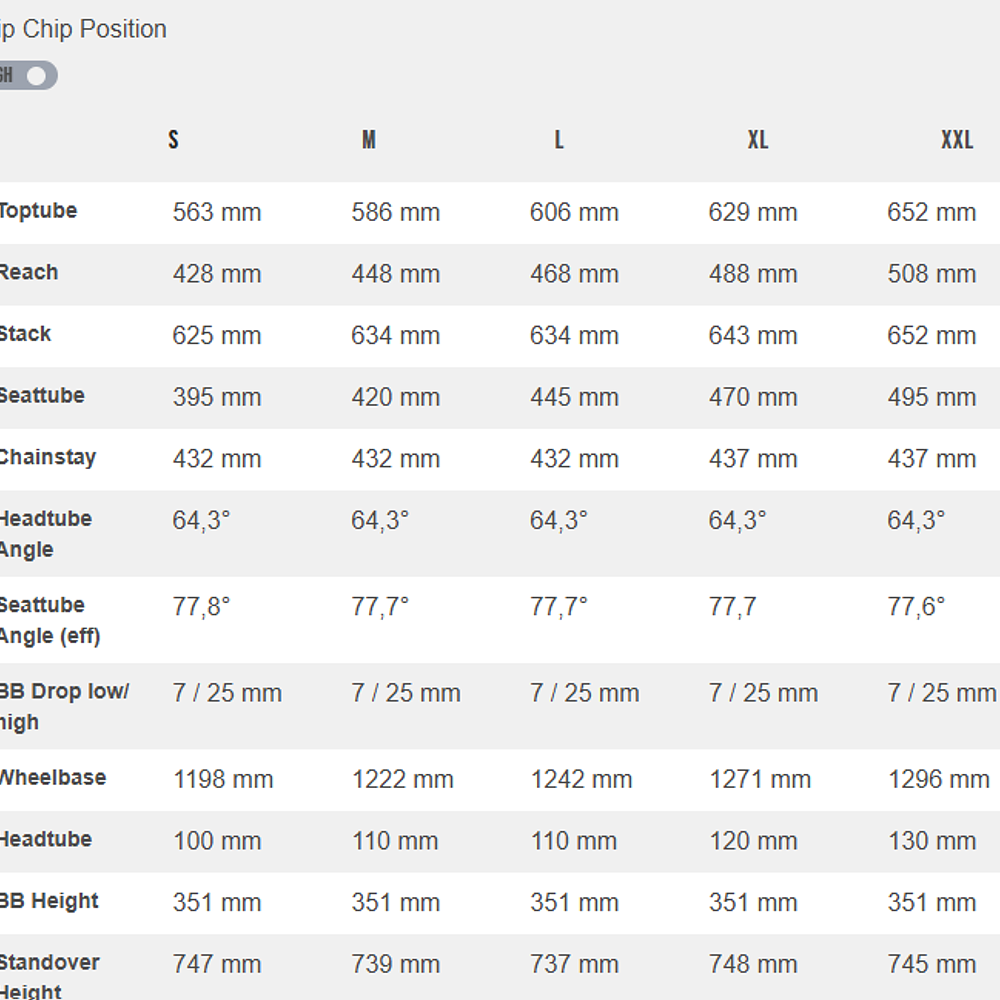Click the Headtube Angle row label
1000x1000 pixels.
pos(45,534)
